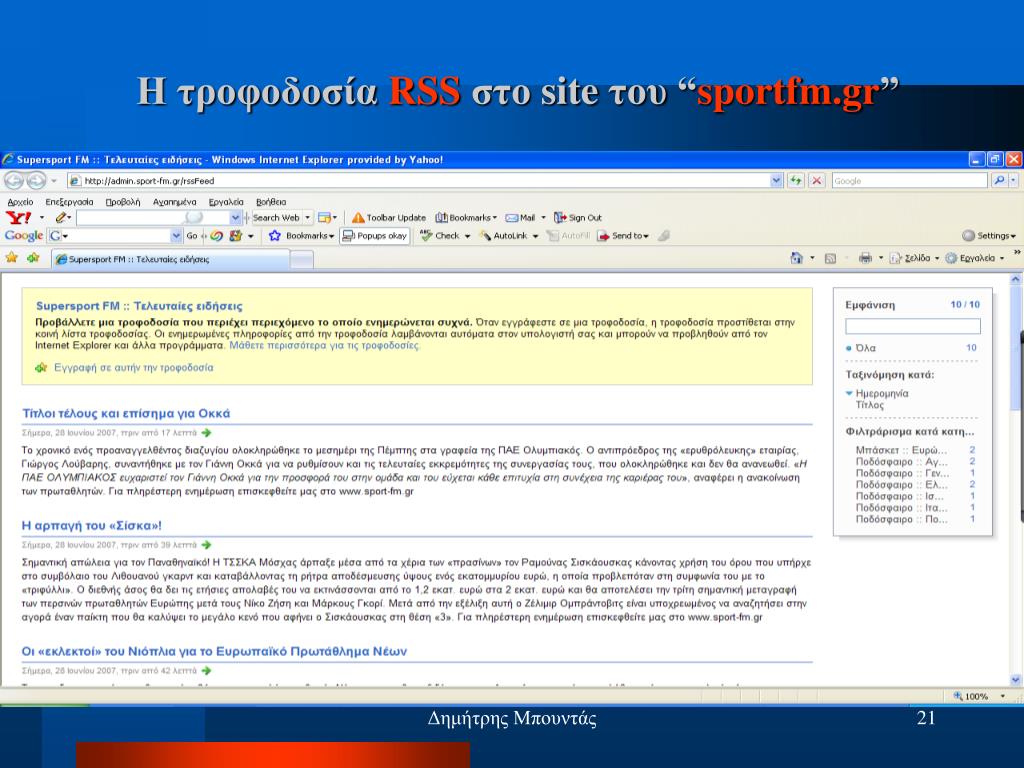Click the page's vertical scrollbar
This screenshot has width=1024, height=768.
1016,479
